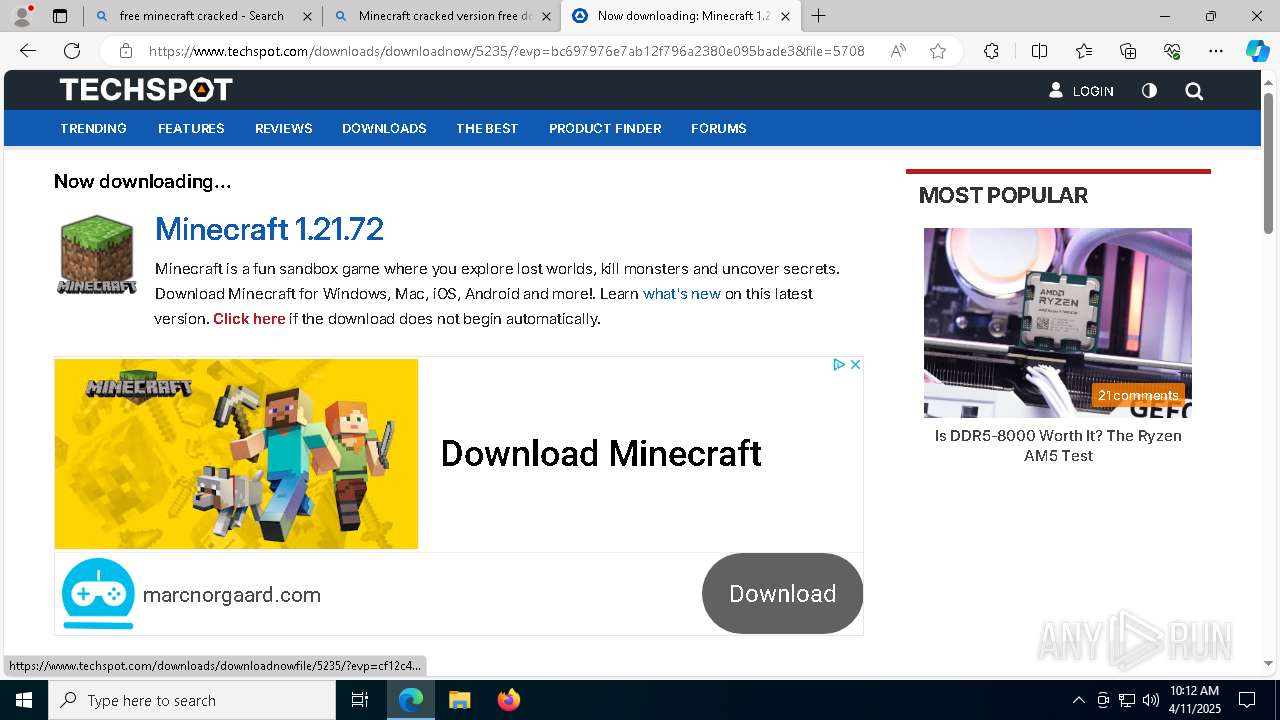This screenshot has height=720, width=1280.
Task: Open 'Is DDR5-8000 Worth It?' article link
Action: tap(1058, 446)
